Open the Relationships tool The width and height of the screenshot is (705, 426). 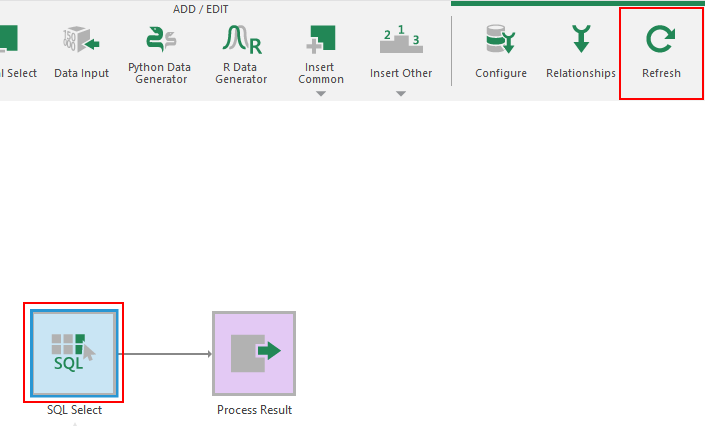[x=580, y=41]
